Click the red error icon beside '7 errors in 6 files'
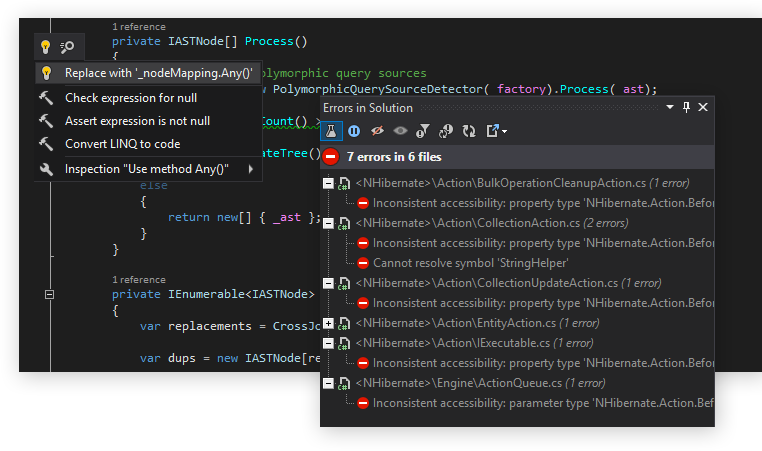 coord(331,157)
